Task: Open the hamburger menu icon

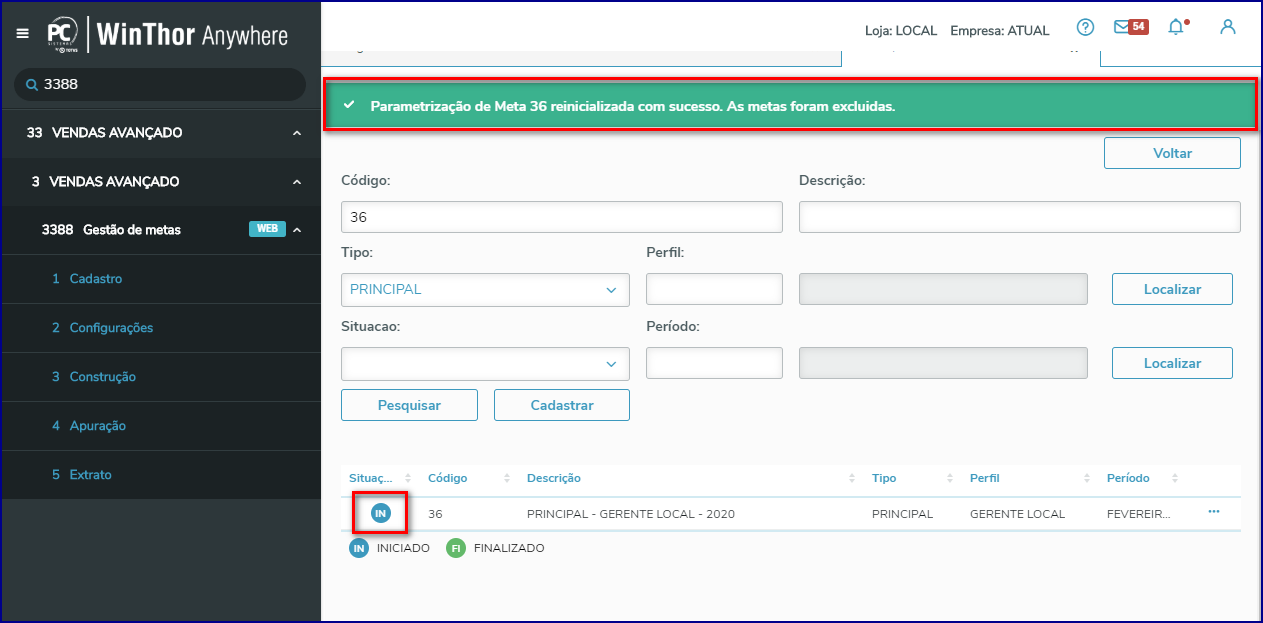Action: (23, 34)
